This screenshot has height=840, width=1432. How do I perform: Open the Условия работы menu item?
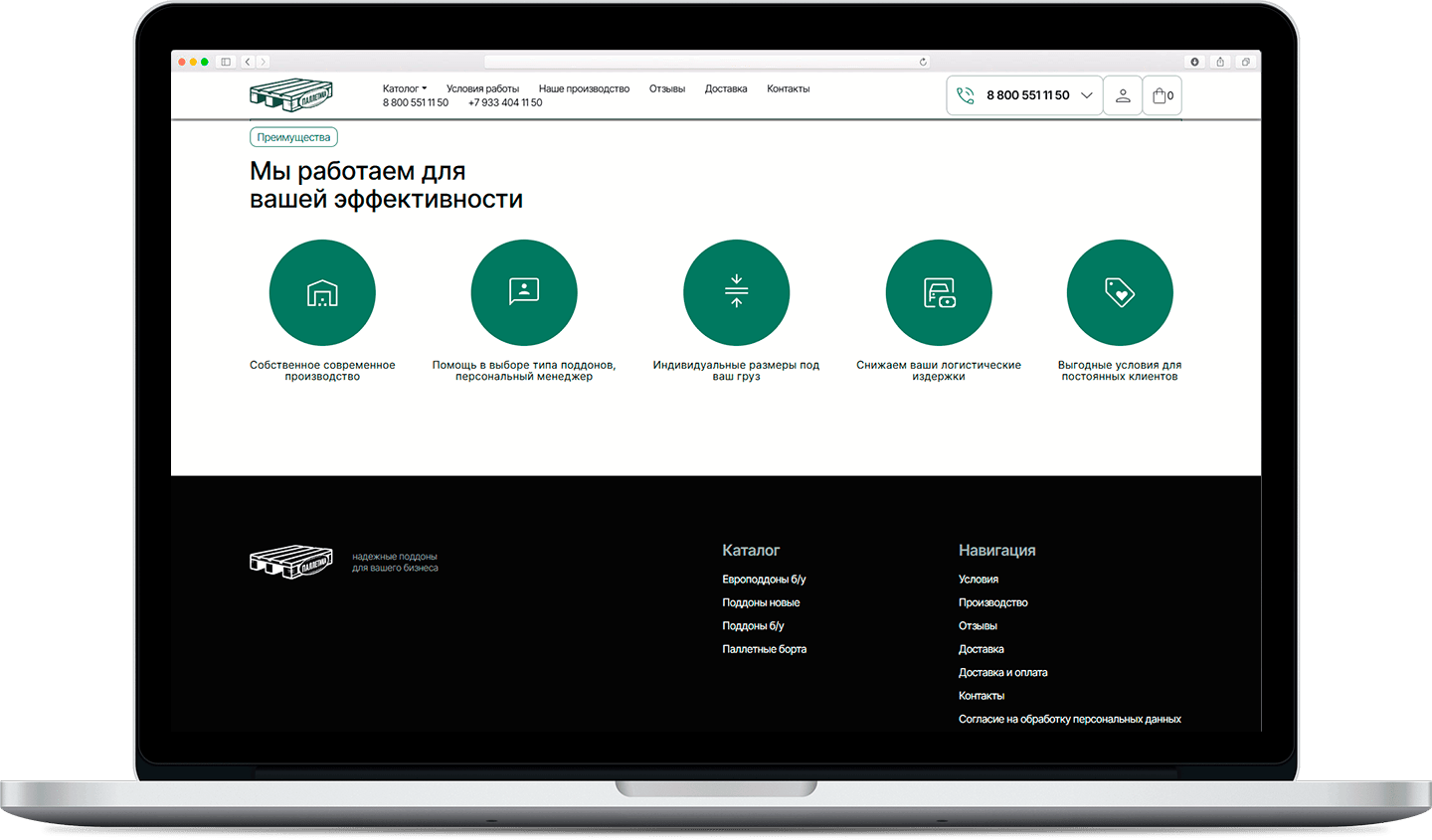click(x=482, y=88)
